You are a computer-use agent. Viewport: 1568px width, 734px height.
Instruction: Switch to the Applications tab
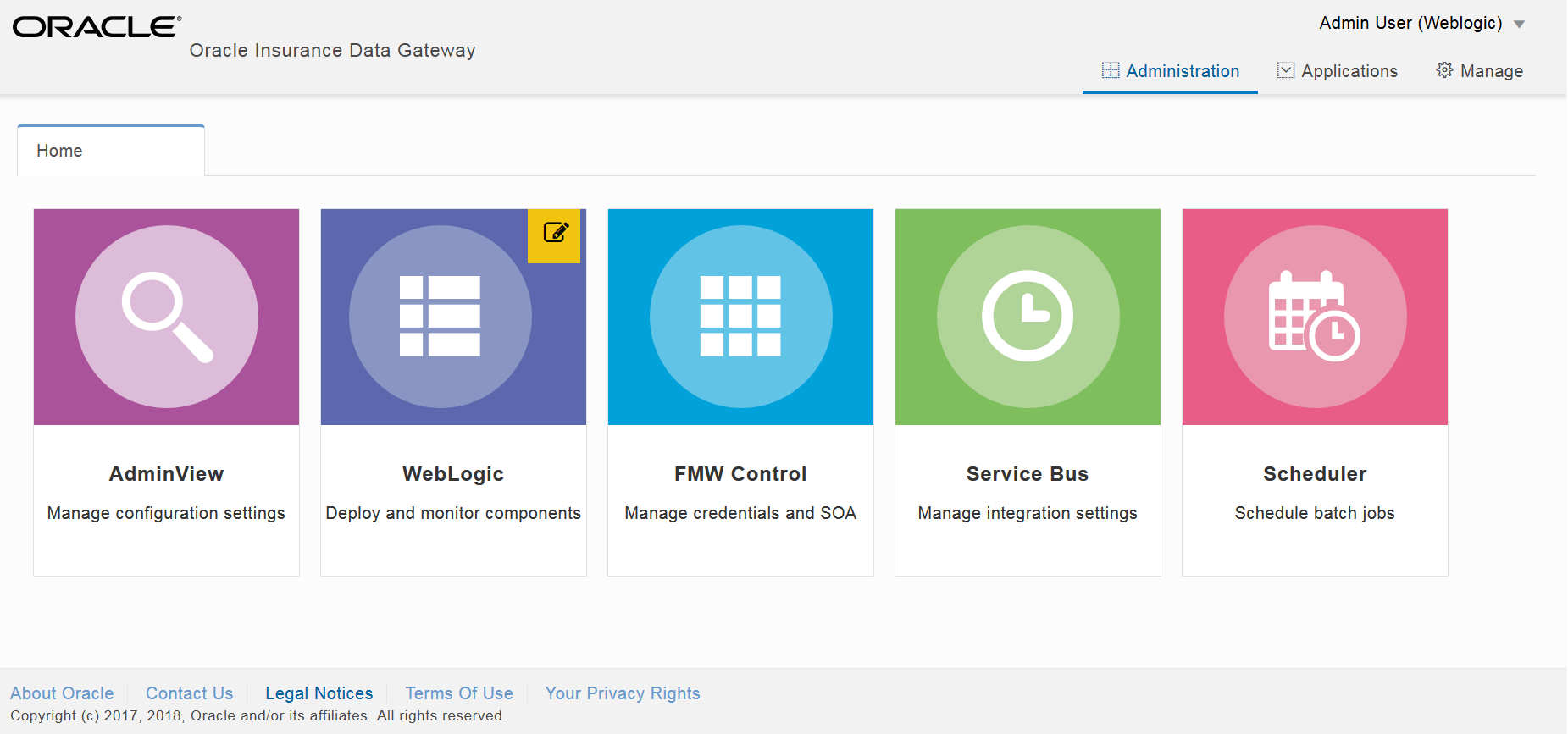coord(1338,71)
